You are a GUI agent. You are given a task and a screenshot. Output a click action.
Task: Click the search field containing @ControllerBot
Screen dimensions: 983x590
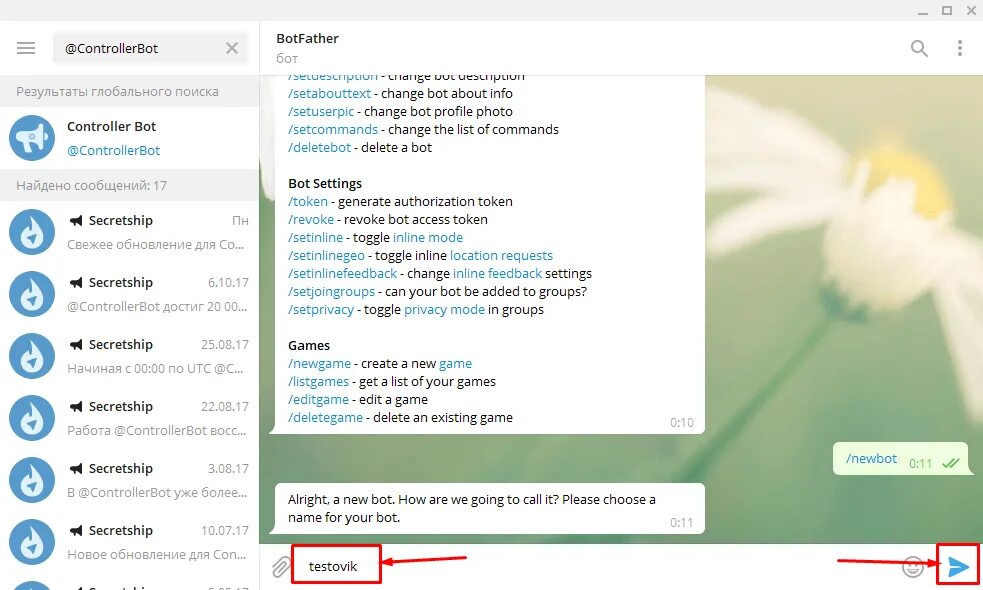click(x=150, y=48)
